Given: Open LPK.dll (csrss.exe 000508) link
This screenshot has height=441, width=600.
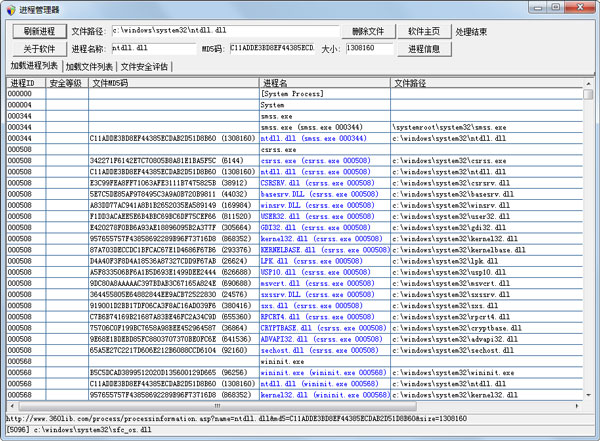Looking at the screenshot, I should tap(311, 261).
